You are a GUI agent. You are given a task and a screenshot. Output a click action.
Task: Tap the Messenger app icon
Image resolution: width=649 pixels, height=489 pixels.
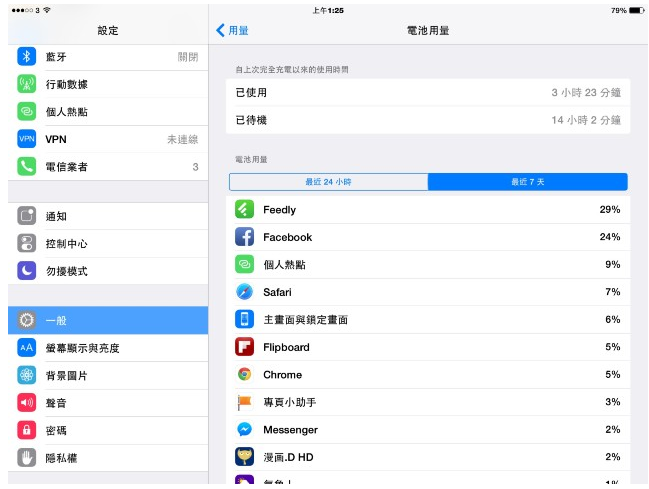pos(244,429)
